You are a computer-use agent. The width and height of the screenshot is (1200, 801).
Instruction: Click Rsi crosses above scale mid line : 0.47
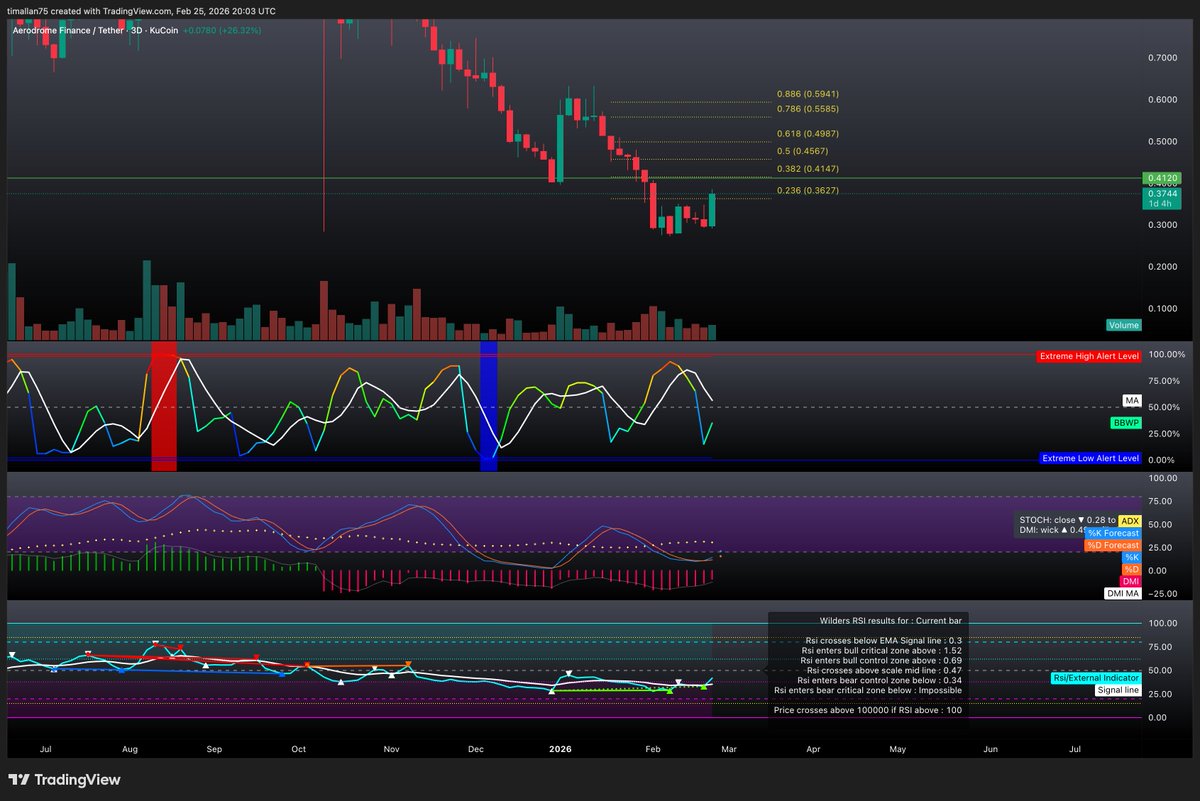point(885,670)
